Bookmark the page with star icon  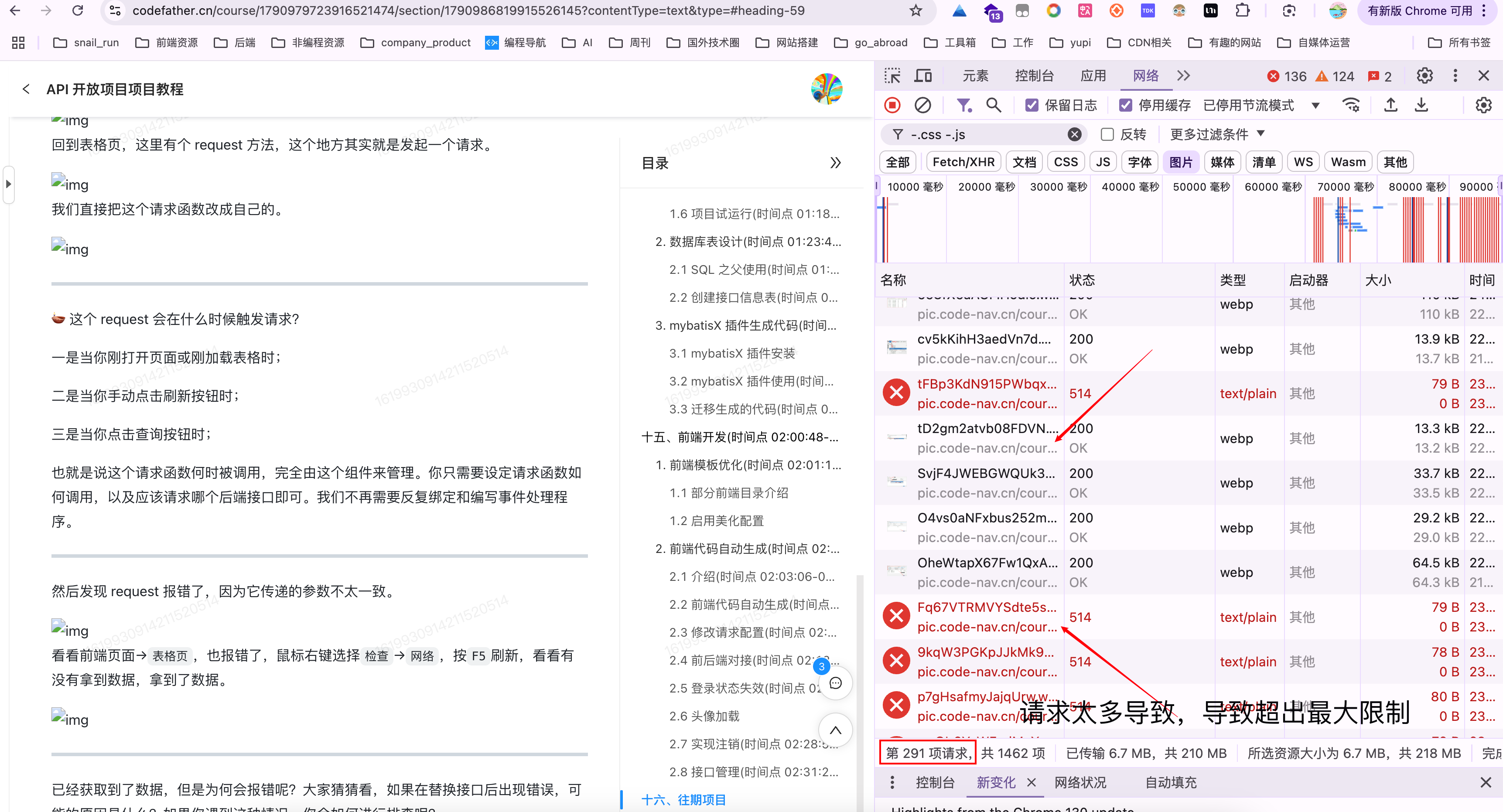click(x=915, y=10)
